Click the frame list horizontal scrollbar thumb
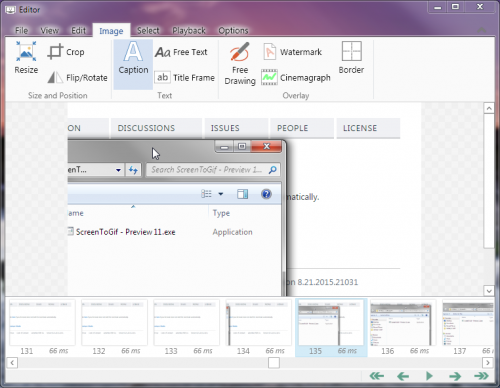Screen dimensions: 500x388 click(x=274, y=362)
